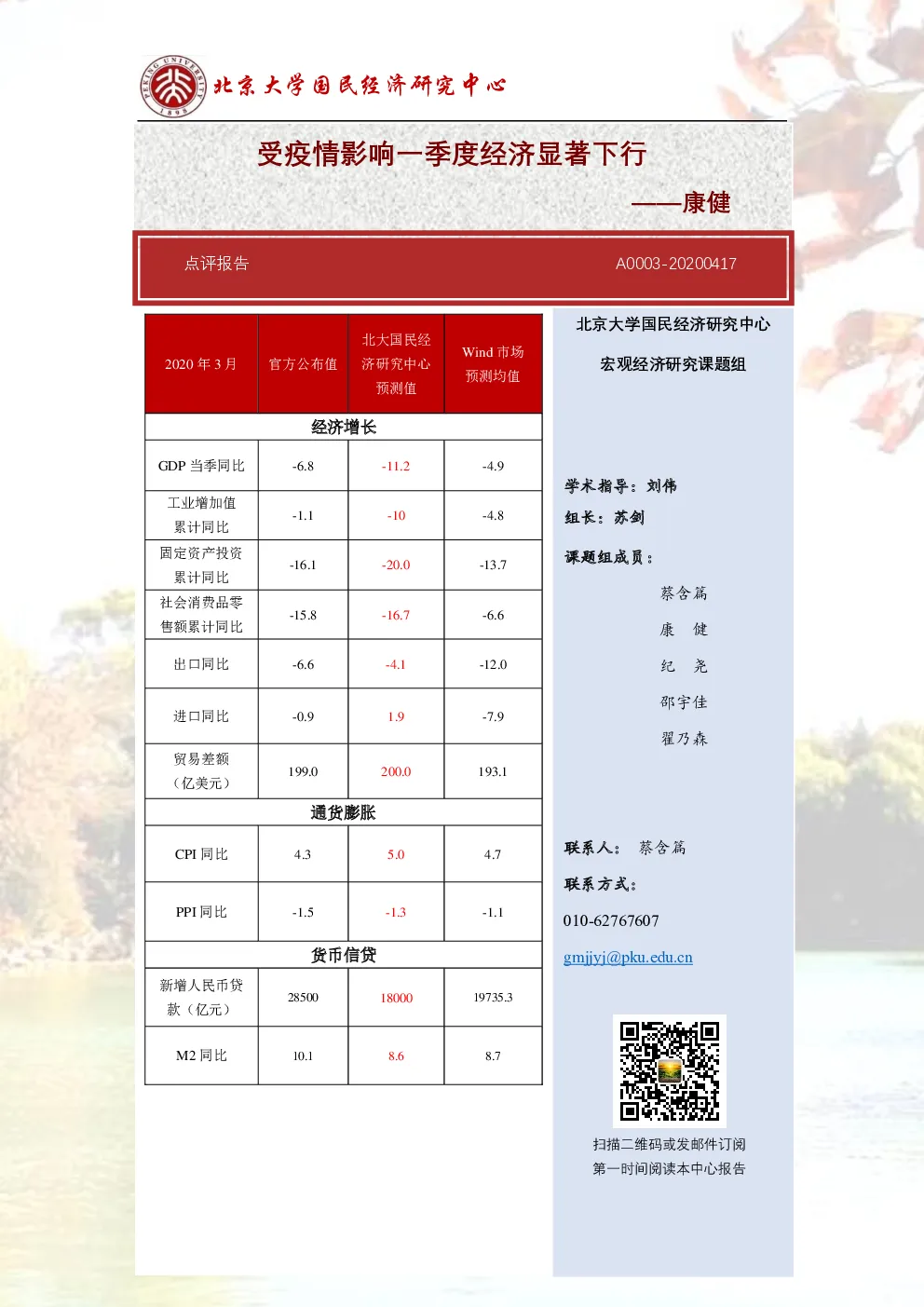Select the trade Wind forecast 193.1

[x=493, y=771]
